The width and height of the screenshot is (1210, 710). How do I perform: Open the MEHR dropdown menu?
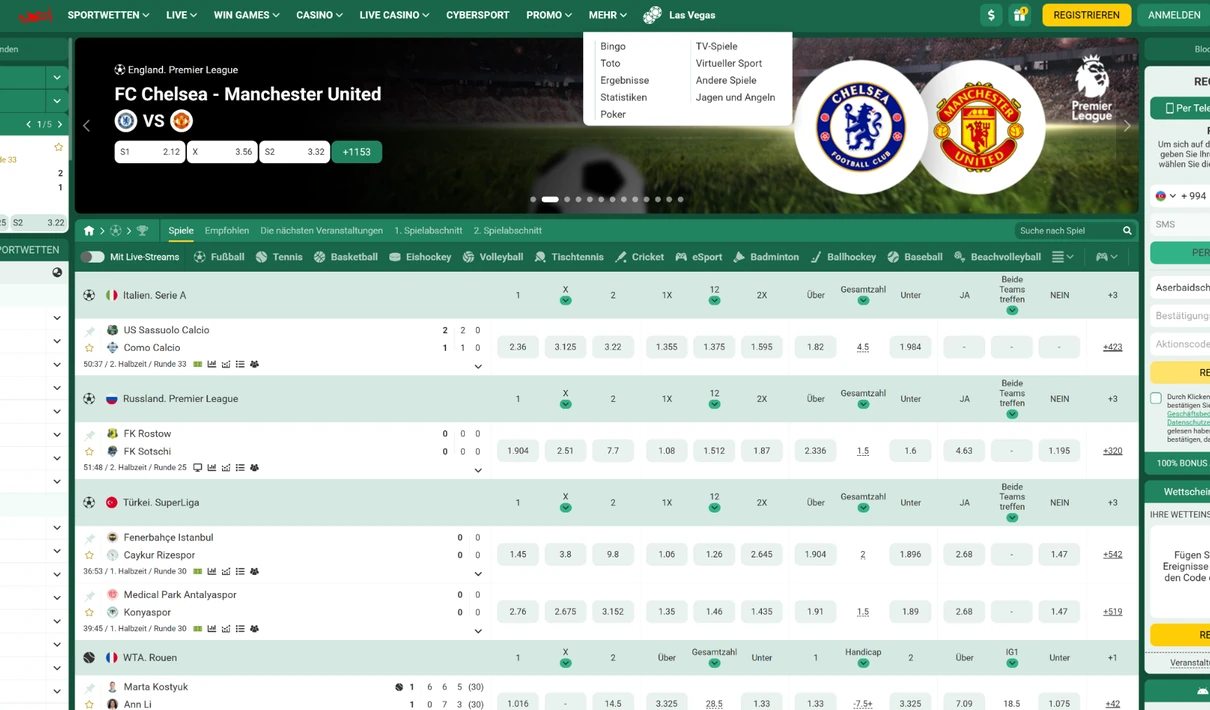(608, 15)
